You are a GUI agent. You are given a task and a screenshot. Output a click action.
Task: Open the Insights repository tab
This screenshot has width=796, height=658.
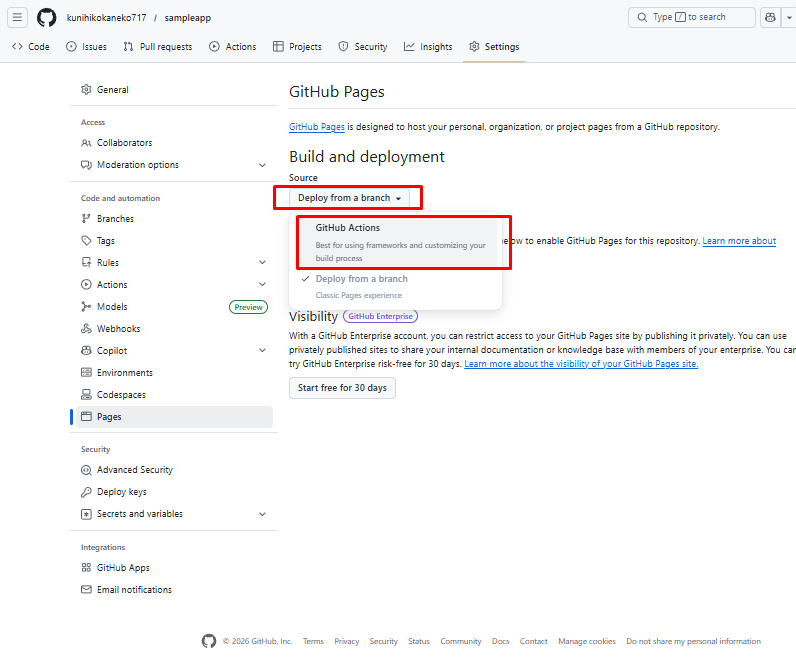click(428, 47)
